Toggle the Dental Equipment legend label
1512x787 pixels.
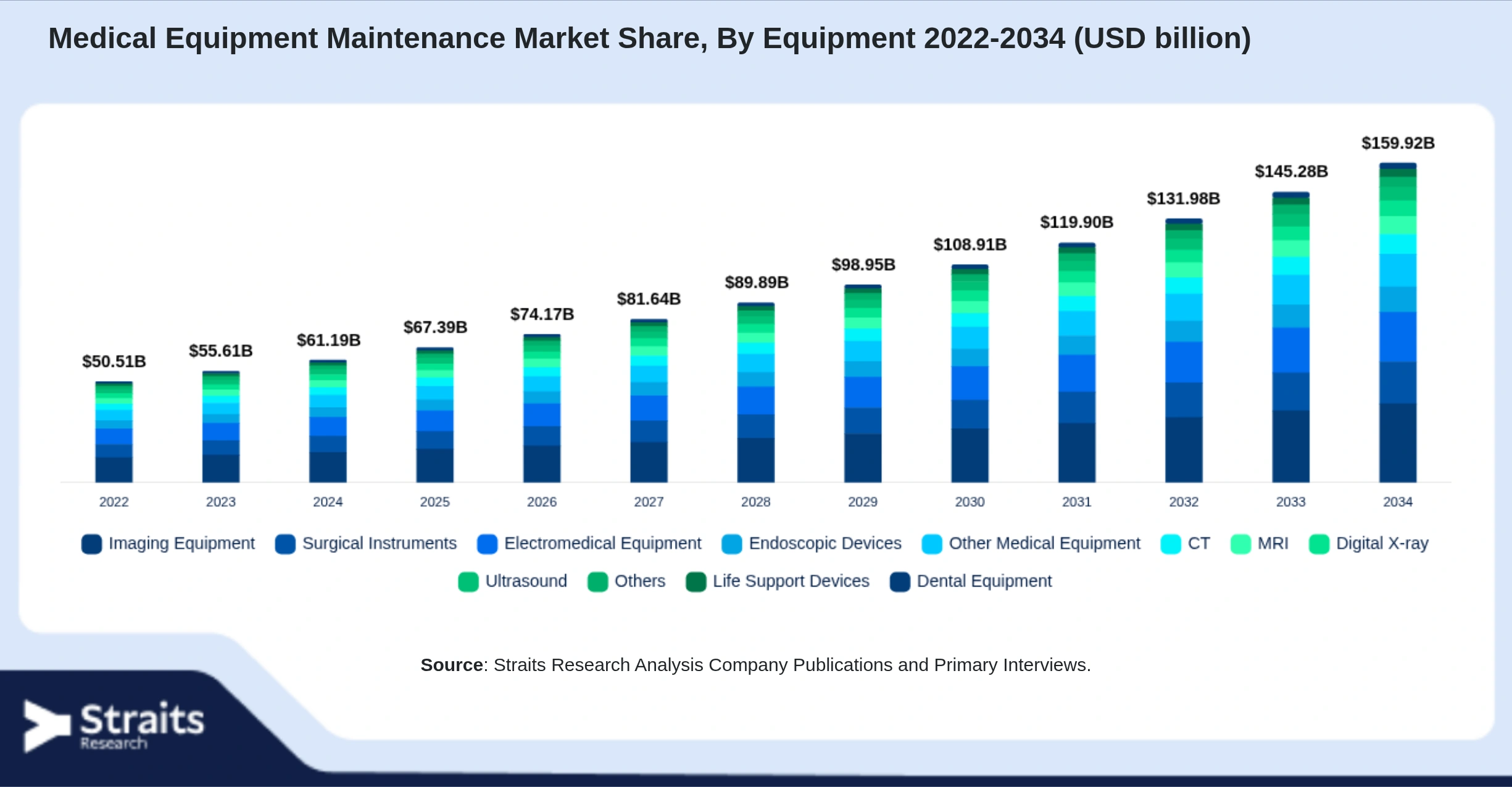984,581
